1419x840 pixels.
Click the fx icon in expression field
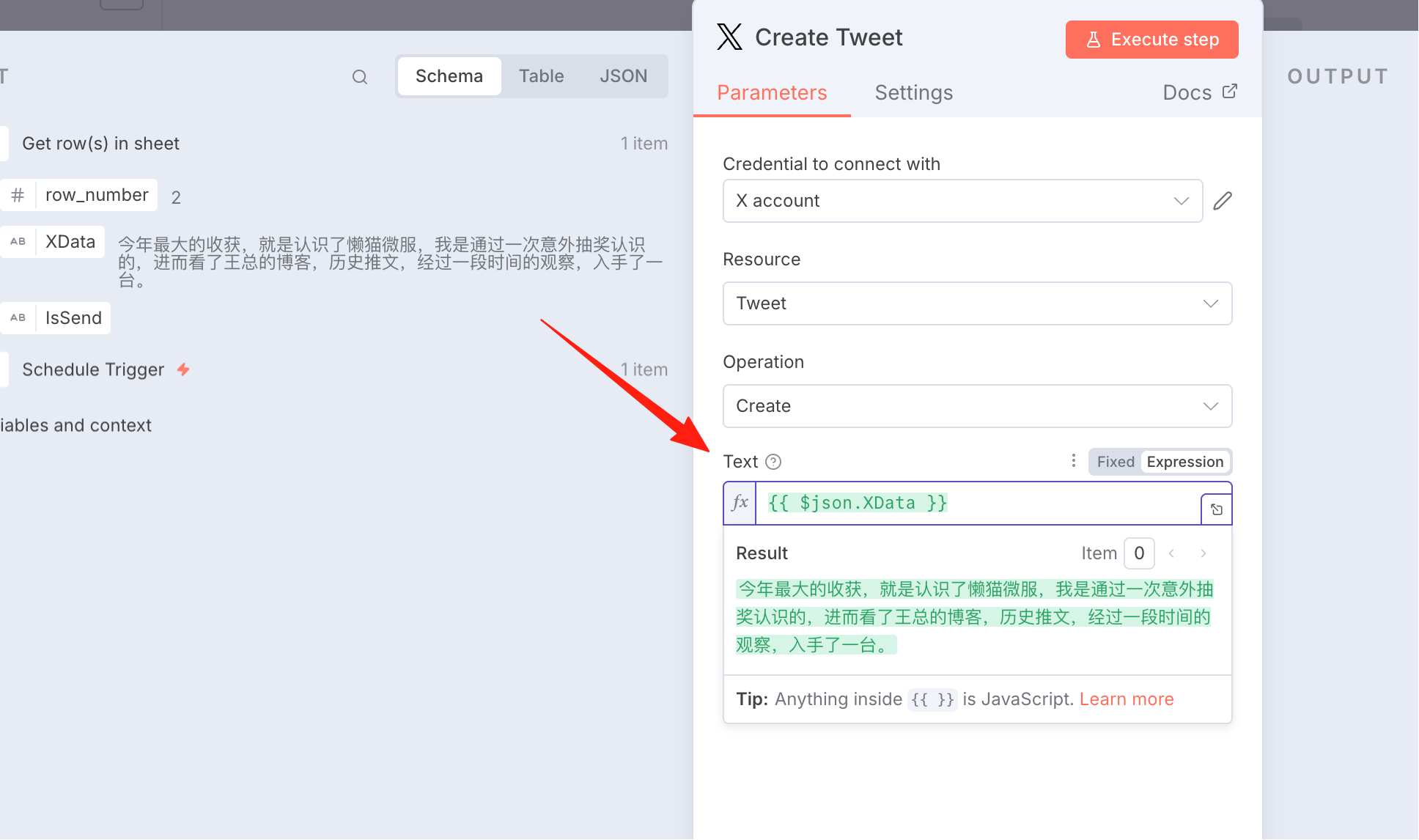(740, 503)
